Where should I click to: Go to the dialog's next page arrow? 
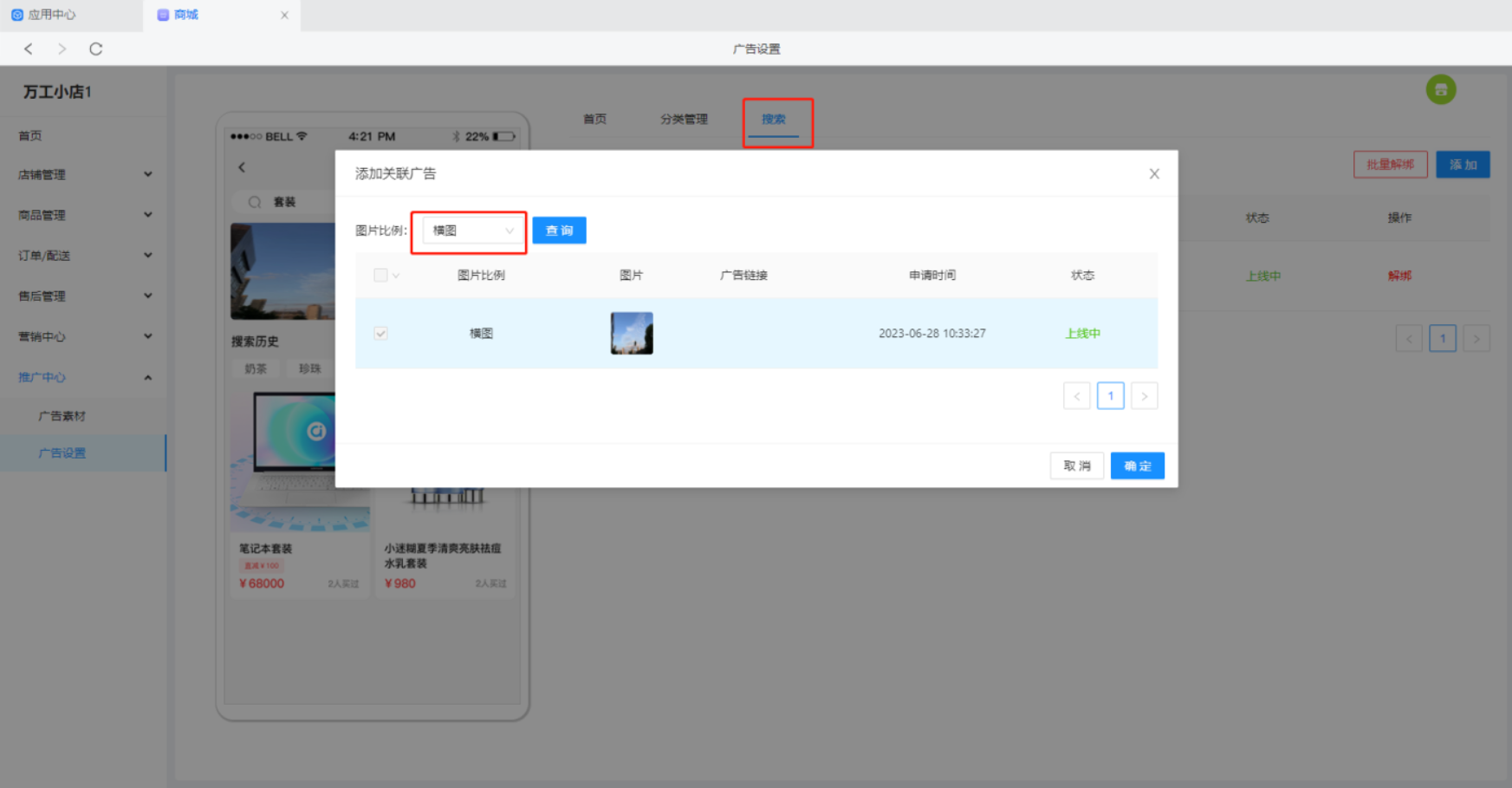click(1144, 396)
